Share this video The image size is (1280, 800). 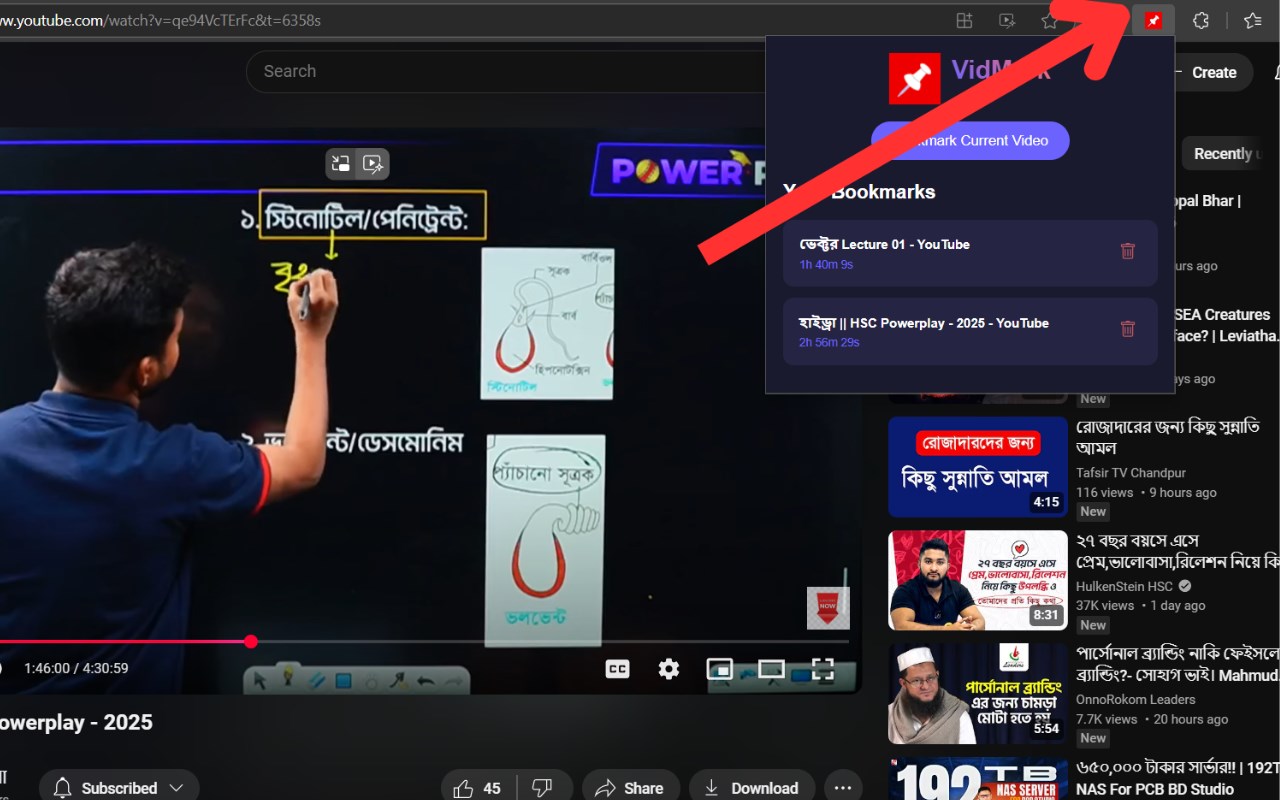tap(631, 788)
